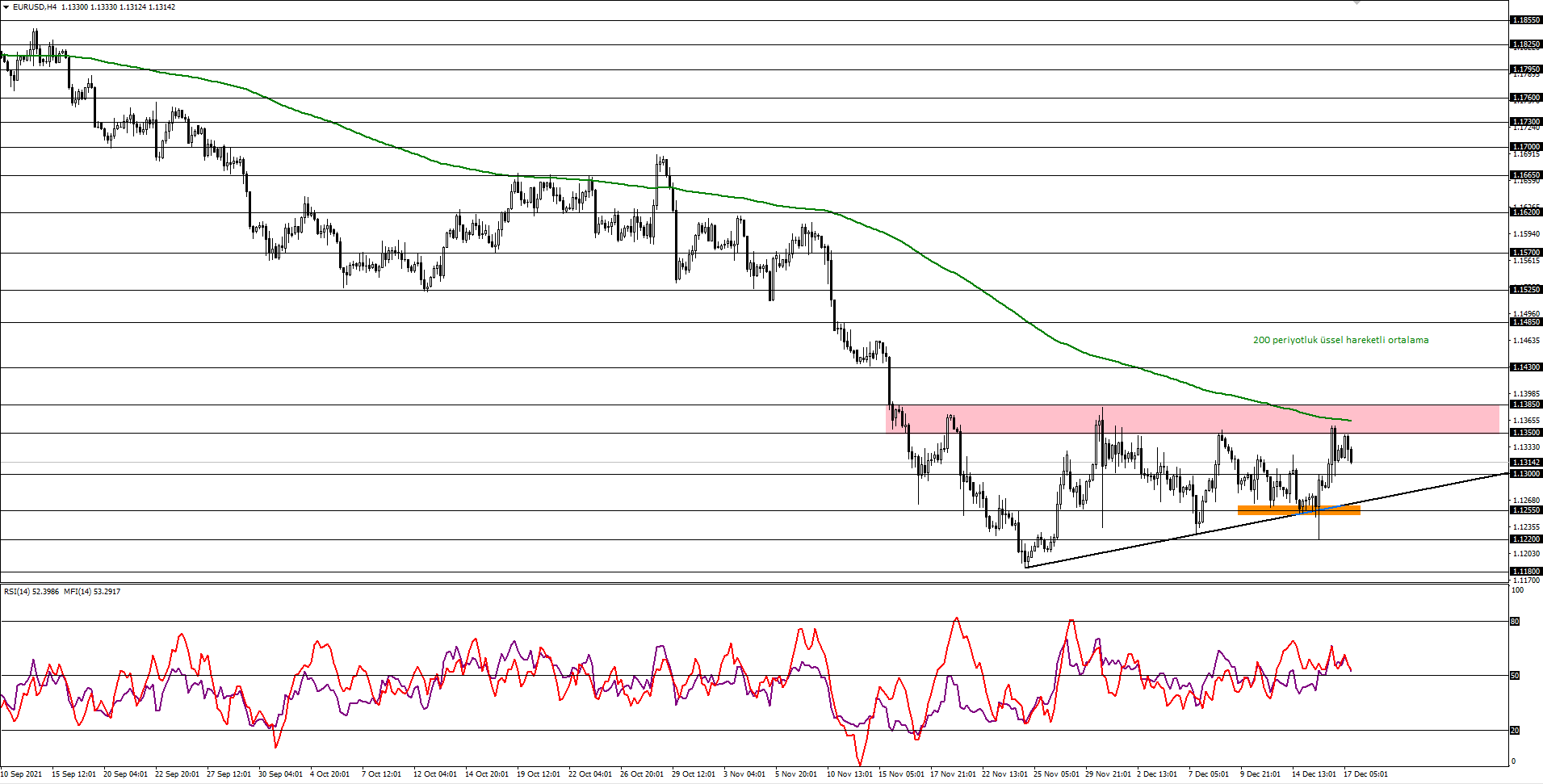Viewport: 1543px width, 784px height.
Task: Select the orange support zone rectangle
Action: [x=1298, y=509]
